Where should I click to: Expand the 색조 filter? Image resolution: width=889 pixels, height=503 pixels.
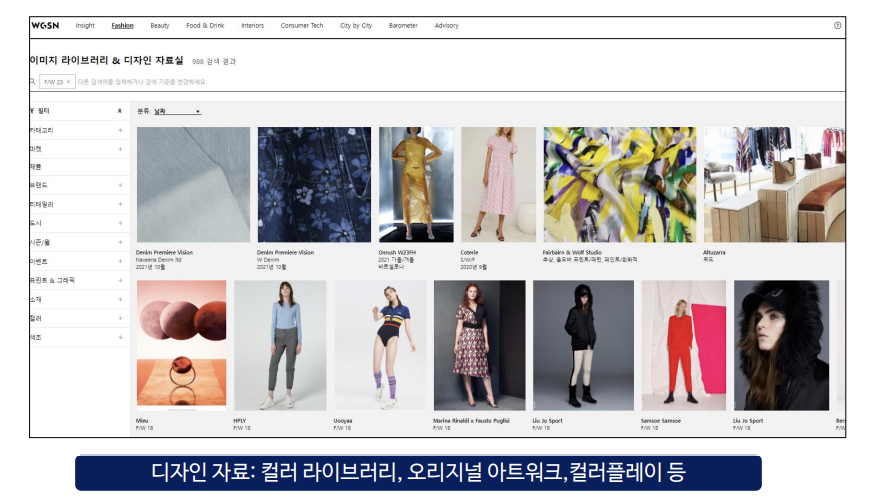point(120,337)
